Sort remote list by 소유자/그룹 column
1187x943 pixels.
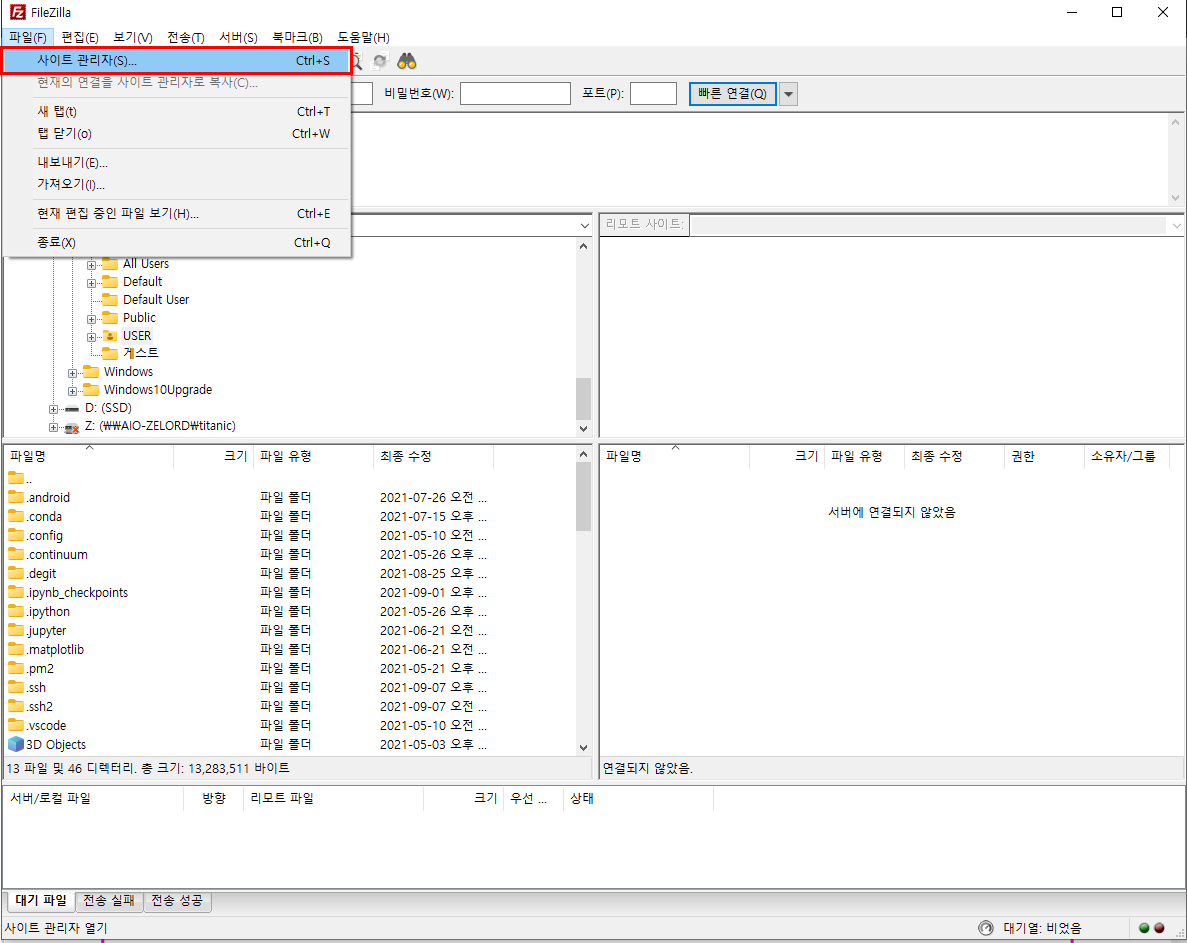(1126, 456)
